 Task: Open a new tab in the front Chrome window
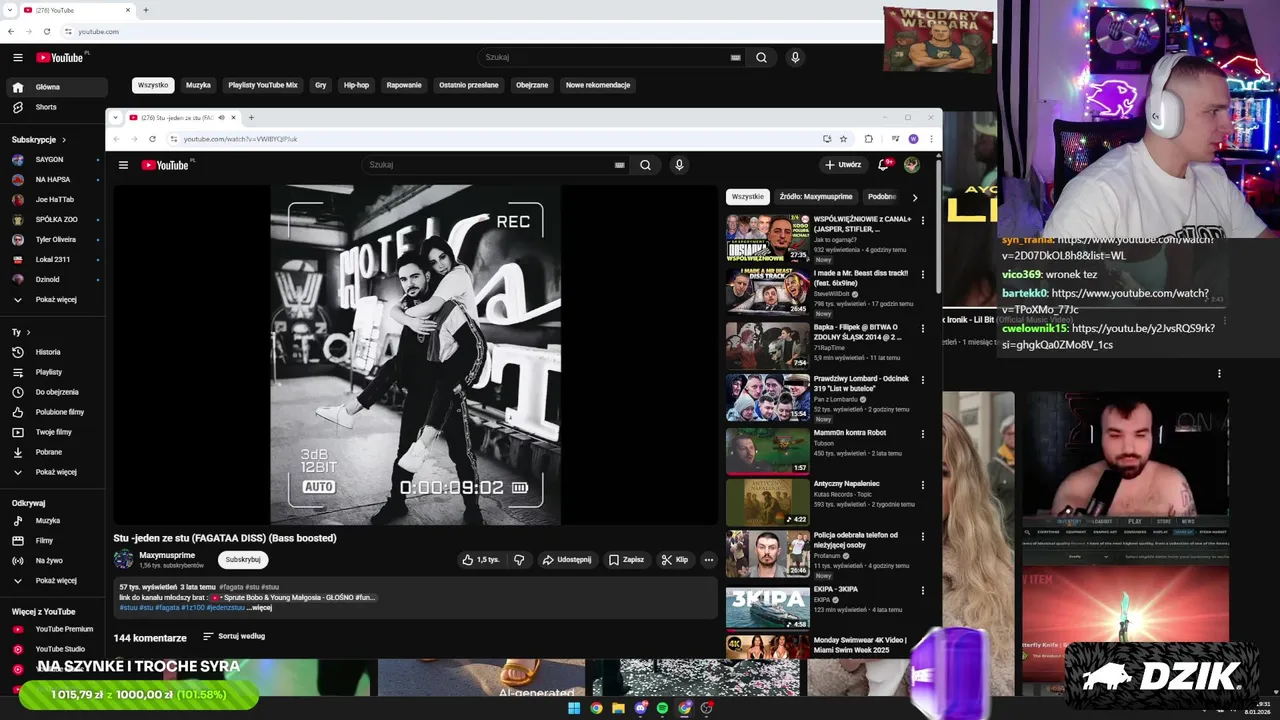tap(251, 118)
